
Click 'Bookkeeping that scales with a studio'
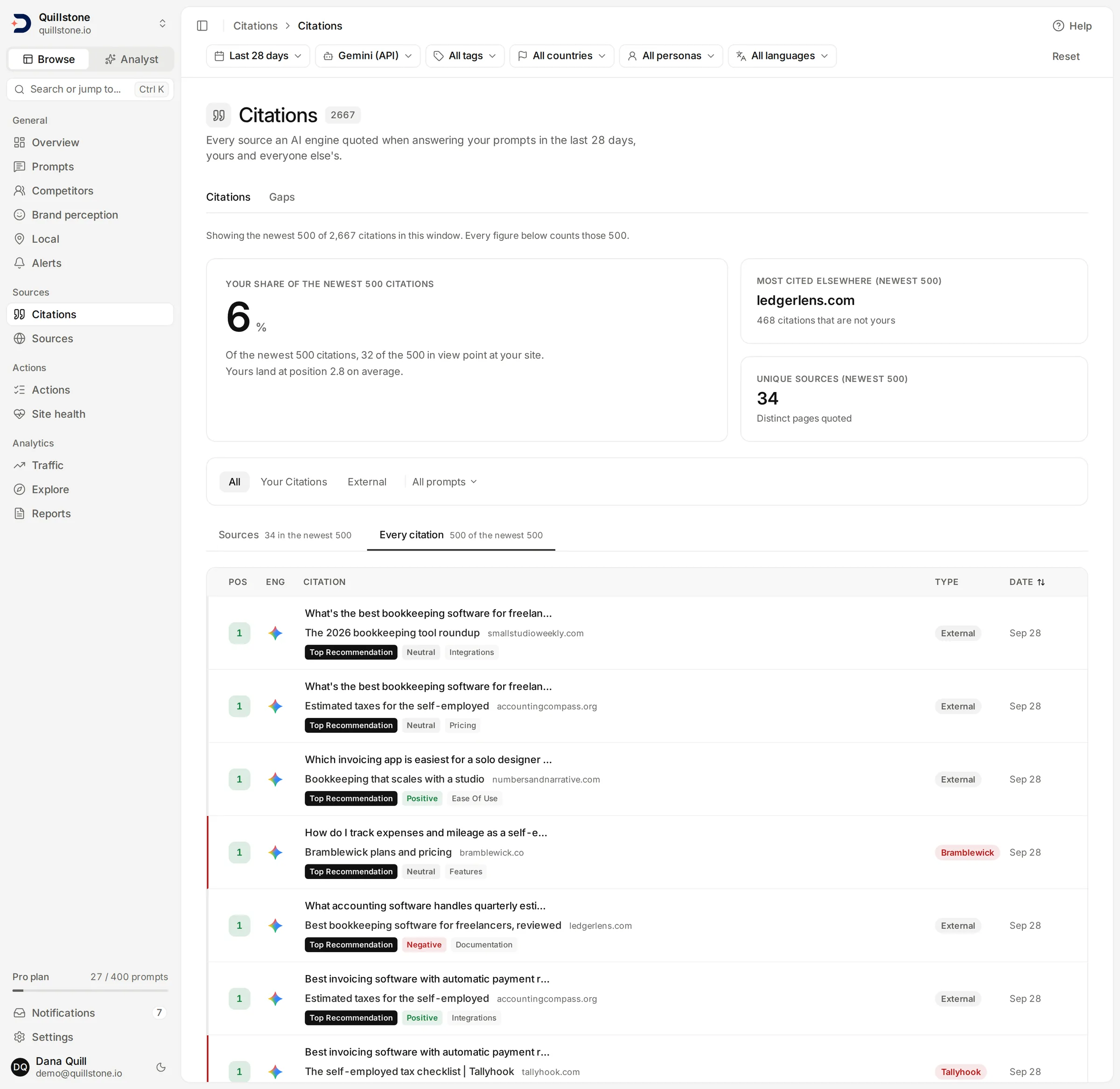[394, 779]
